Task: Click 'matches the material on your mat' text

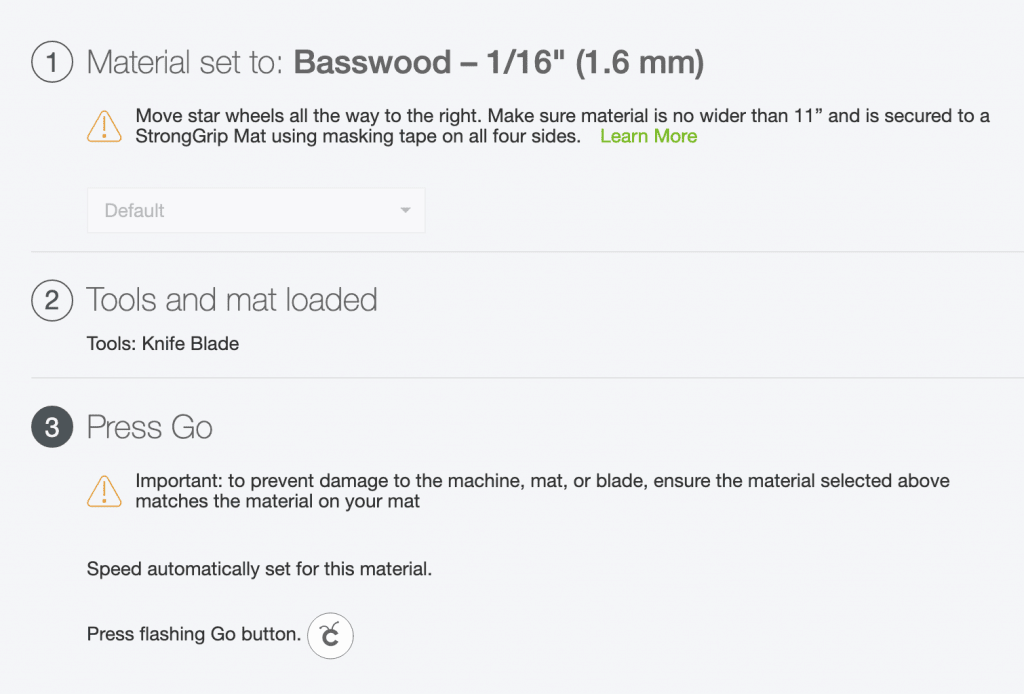Action: pyautogui.click(x=278, y=501)
